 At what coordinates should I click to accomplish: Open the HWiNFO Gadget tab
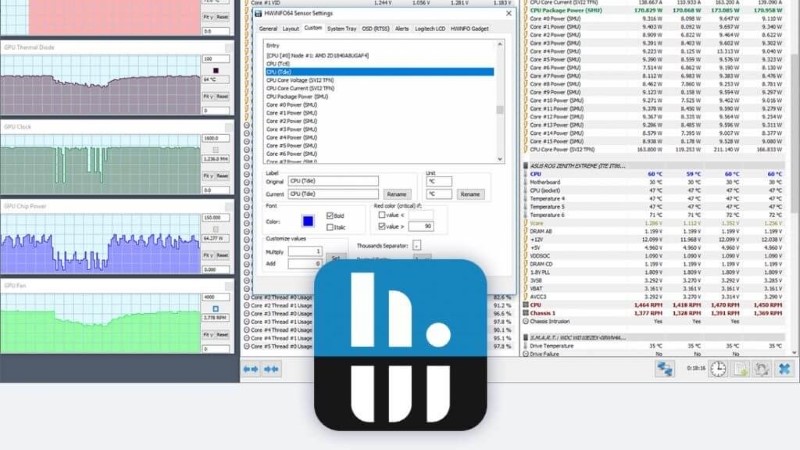coord(469,29)
